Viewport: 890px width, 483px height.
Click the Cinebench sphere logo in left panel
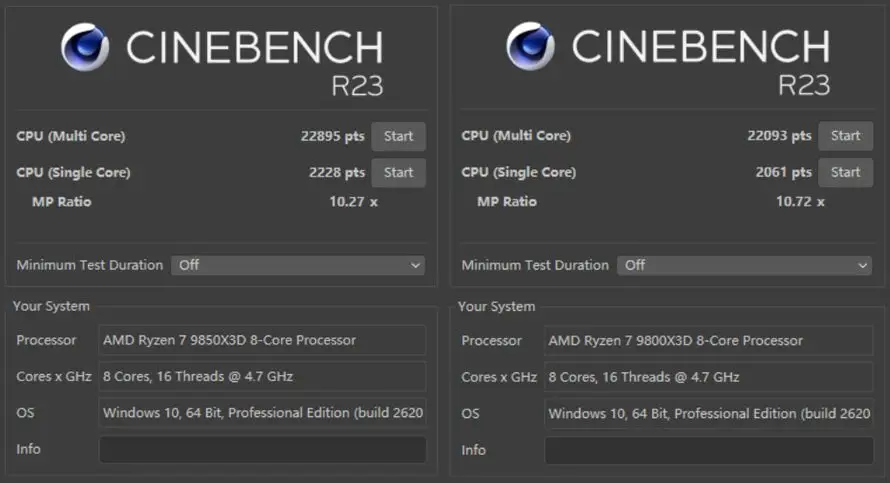click(85, 47)
